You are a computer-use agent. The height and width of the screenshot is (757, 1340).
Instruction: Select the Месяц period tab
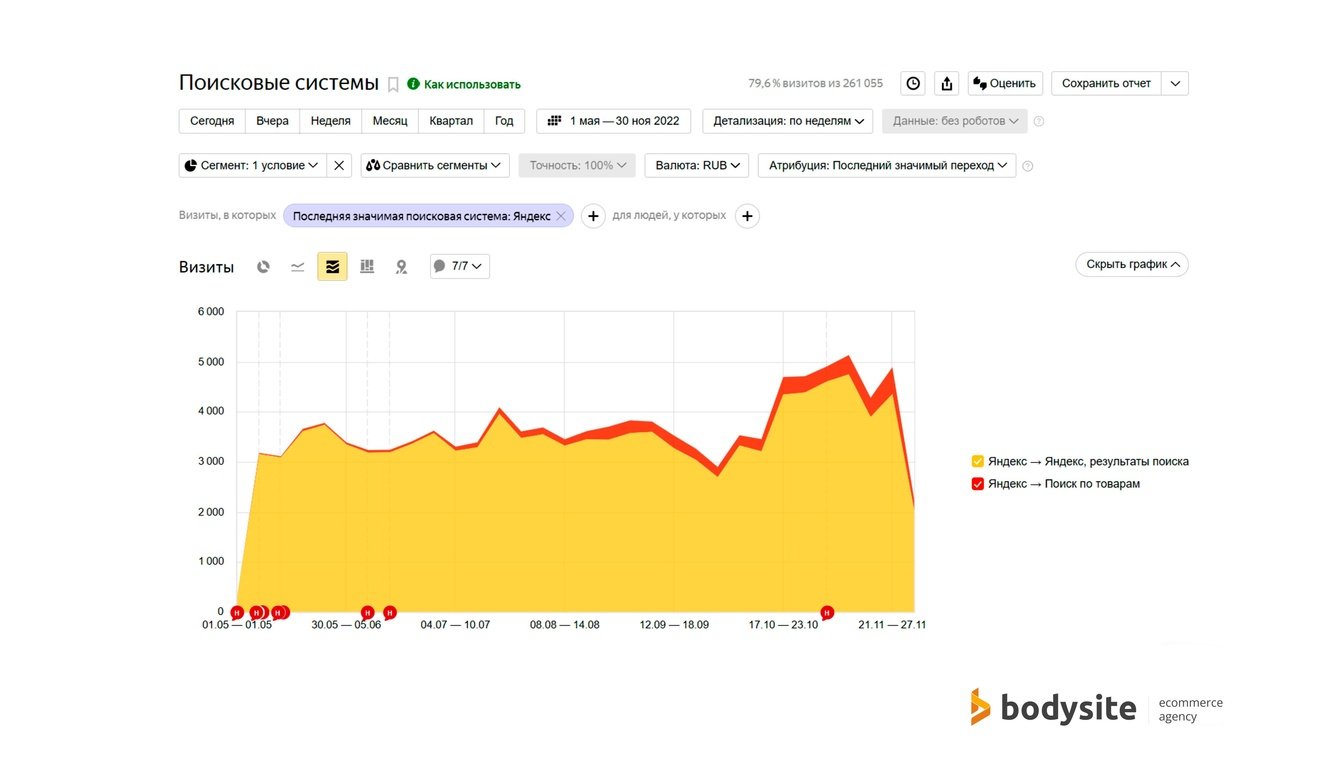point(390,122)
